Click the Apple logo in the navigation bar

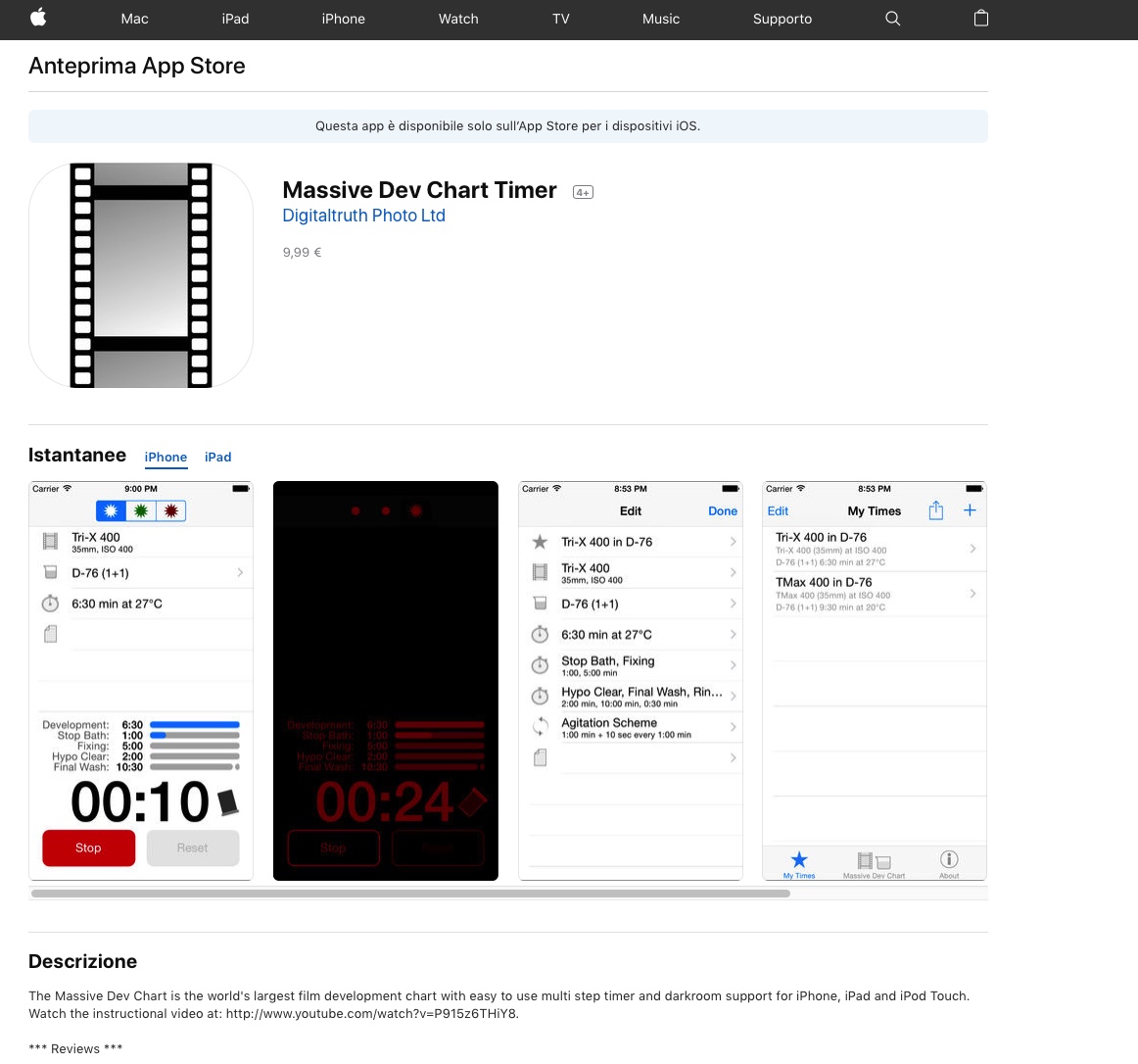click(x=38, y=18)
